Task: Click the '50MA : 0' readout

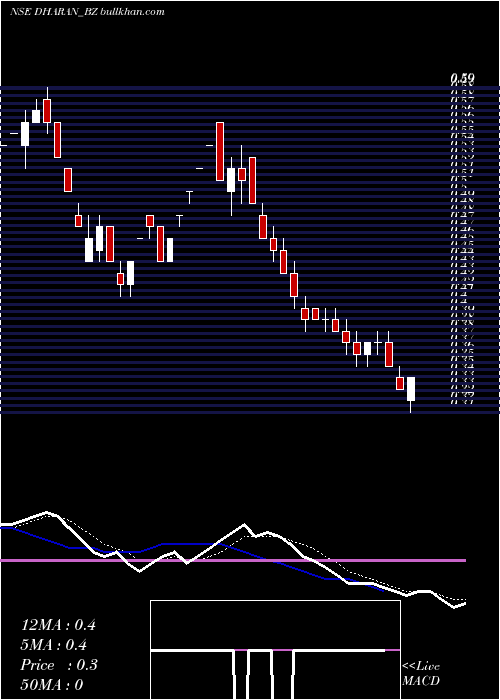Action: pos(52,685)
